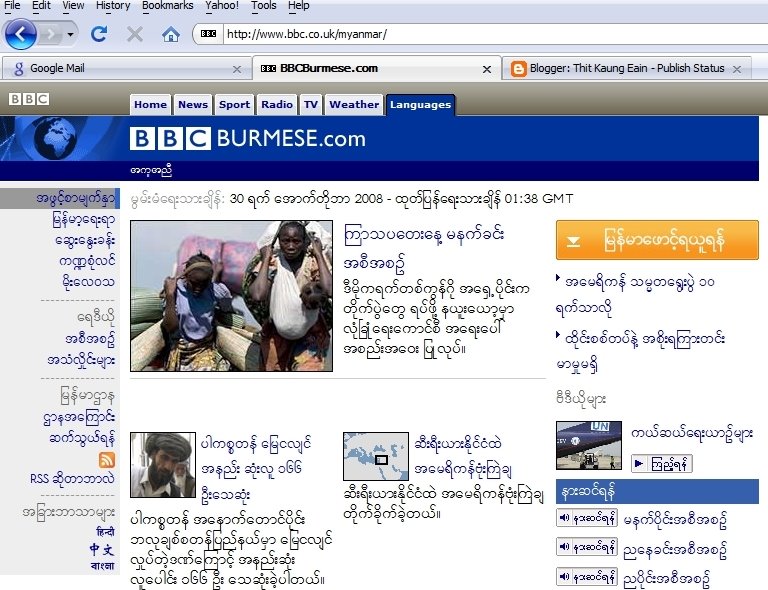Open the rescue flights video title link
Viewport: 768px width, 590px height.
[692, 433]
